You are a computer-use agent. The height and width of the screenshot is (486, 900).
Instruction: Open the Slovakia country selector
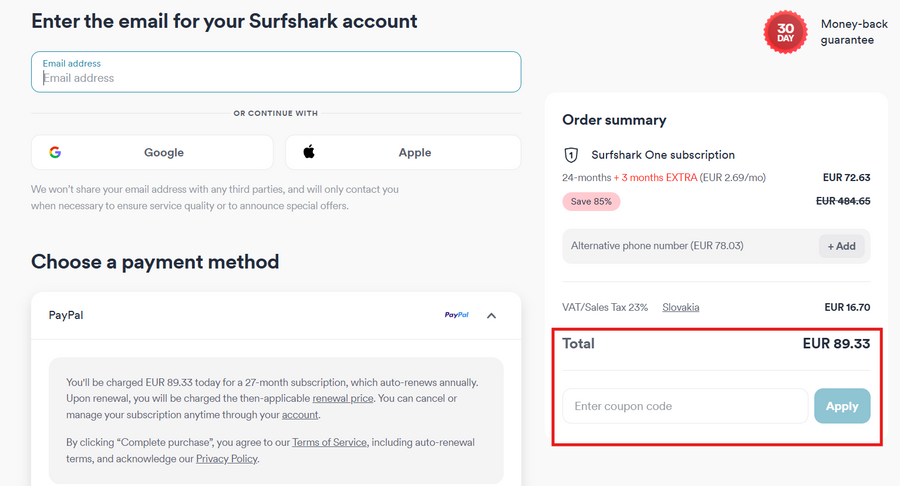tap(681, 307)
